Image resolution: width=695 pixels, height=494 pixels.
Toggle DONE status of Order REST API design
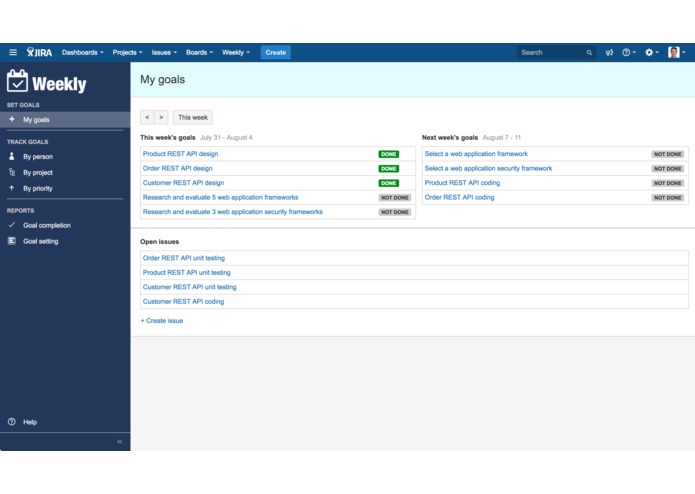tap(389, 169)
